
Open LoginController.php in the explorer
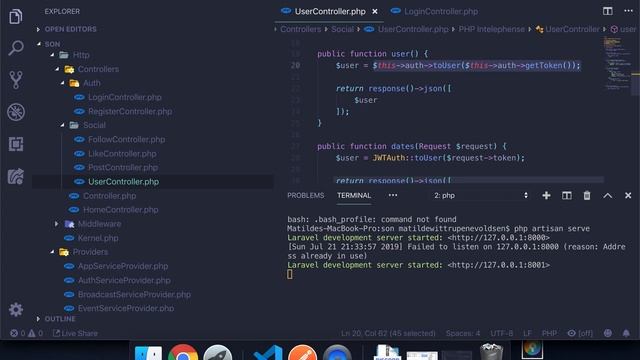coord(124,97)
